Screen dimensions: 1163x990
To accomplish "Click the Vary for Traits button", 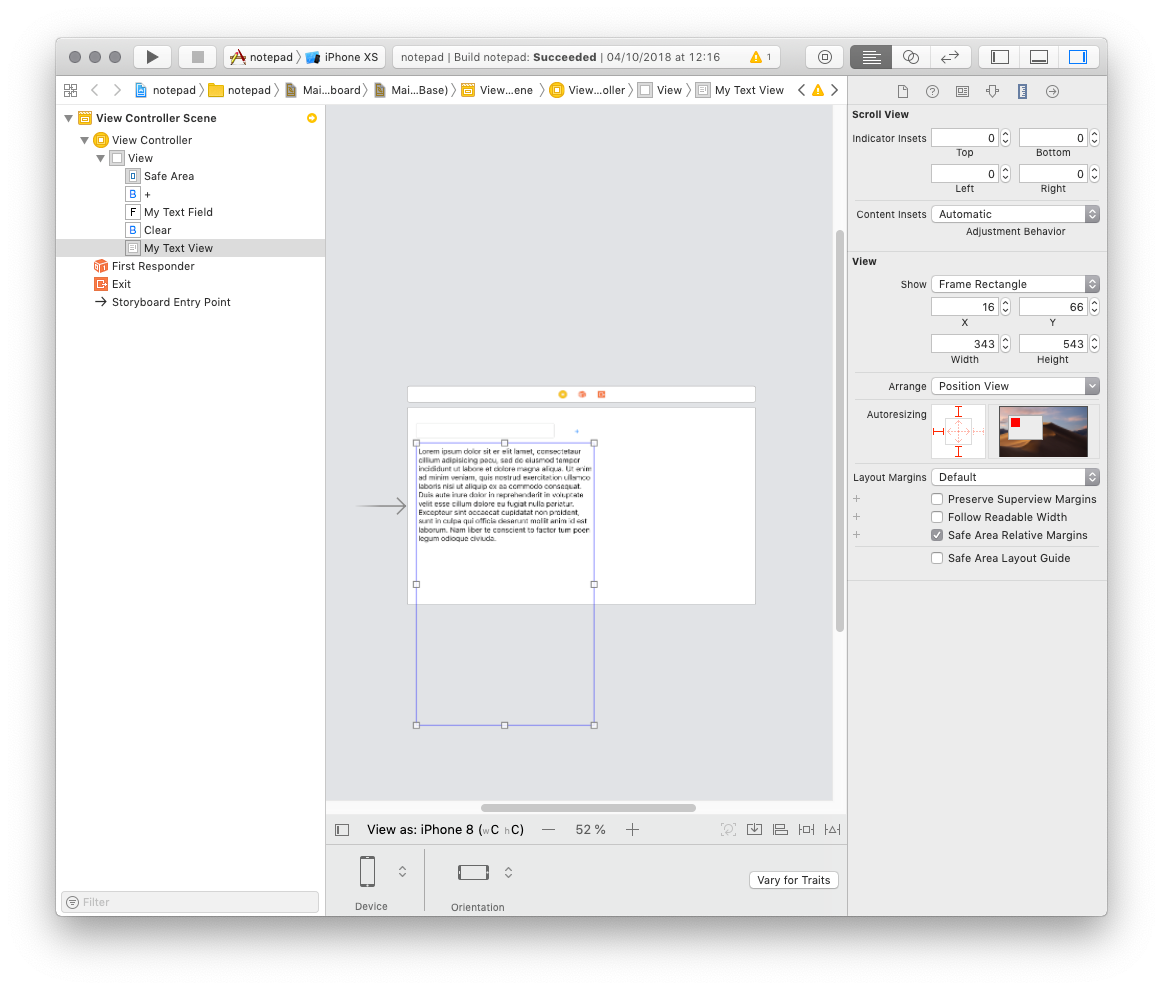I will [x=793, y=880].
